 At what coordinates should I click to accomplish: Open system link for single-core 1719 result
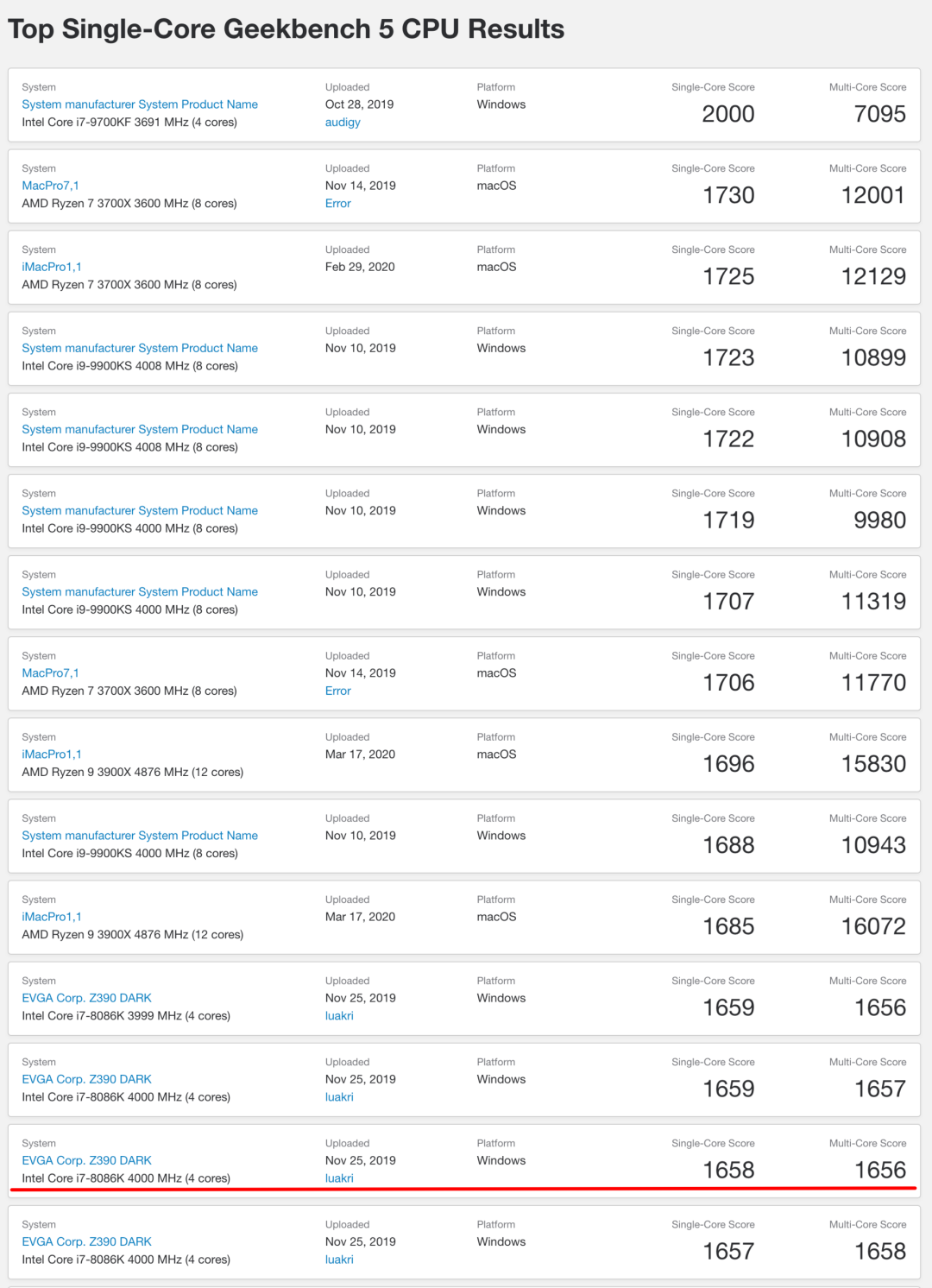140,510
